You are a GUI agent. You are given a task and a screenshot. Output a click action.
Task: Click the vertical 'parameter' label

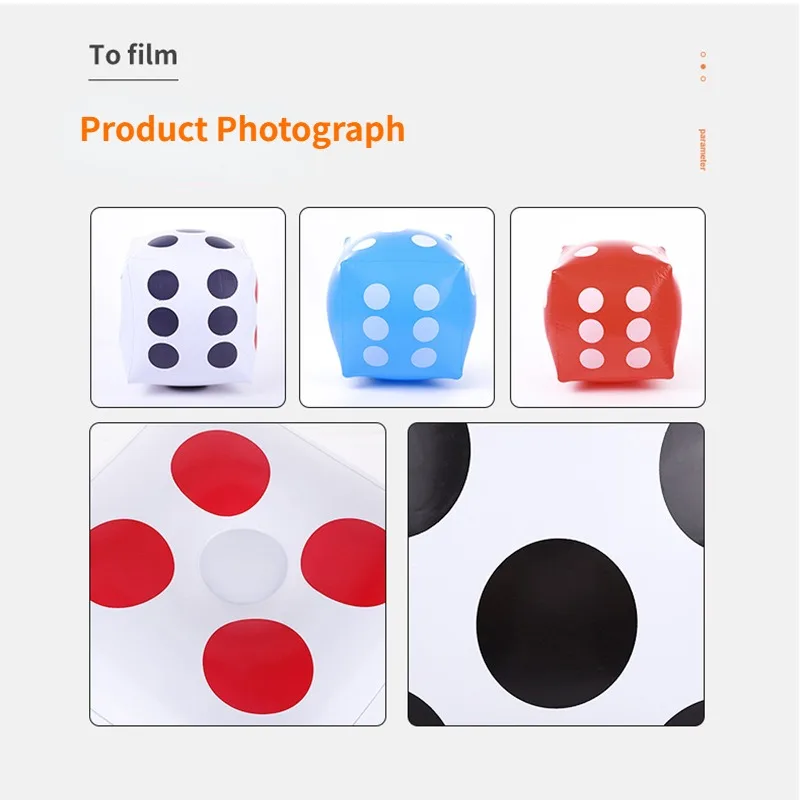click(703, 149)
